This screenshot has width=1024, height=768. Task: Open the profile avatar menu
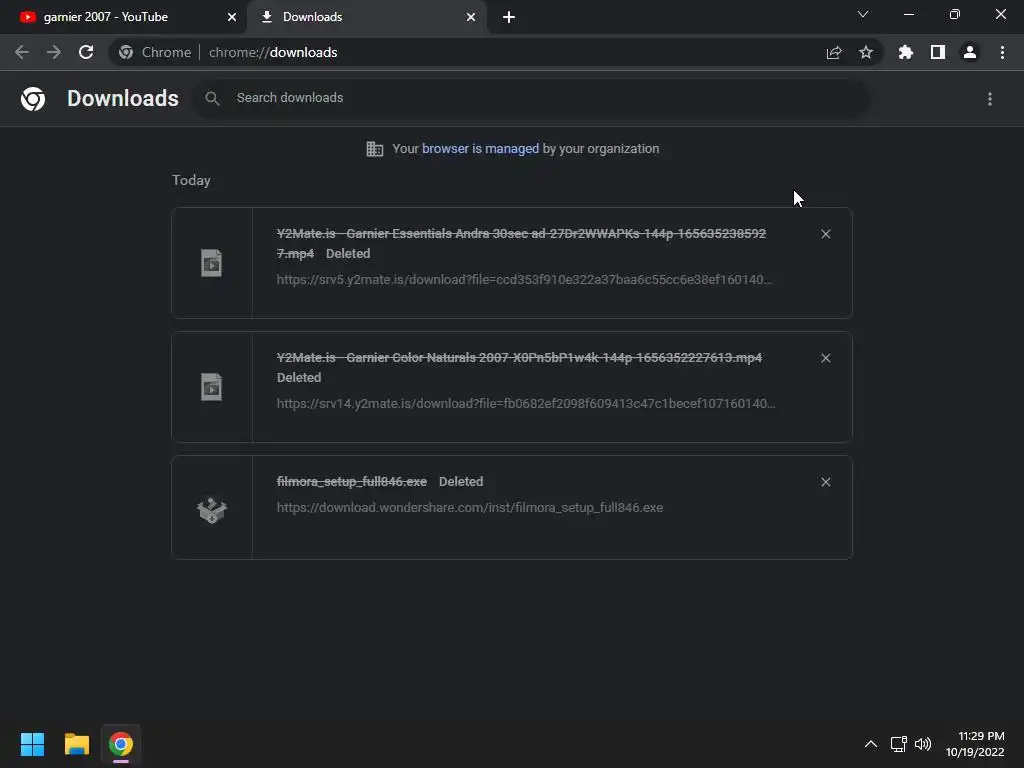(x=970, y=52)
